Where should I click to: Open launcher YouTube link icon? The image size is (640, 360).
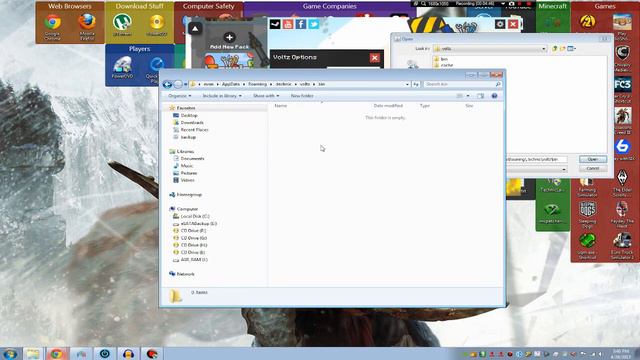point(288,24)
